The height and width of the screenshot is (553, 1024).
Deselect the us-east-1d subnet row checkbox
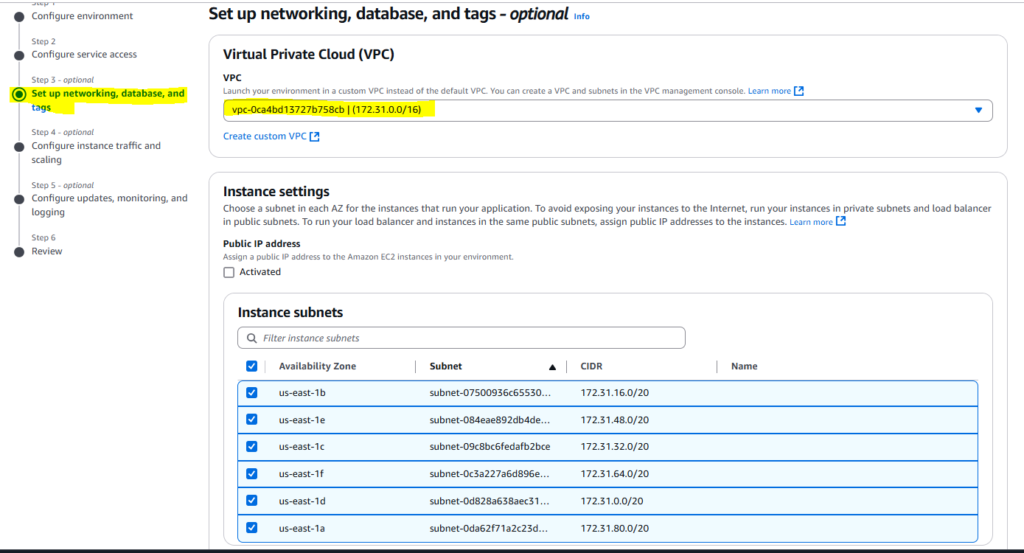click(252, 501)
